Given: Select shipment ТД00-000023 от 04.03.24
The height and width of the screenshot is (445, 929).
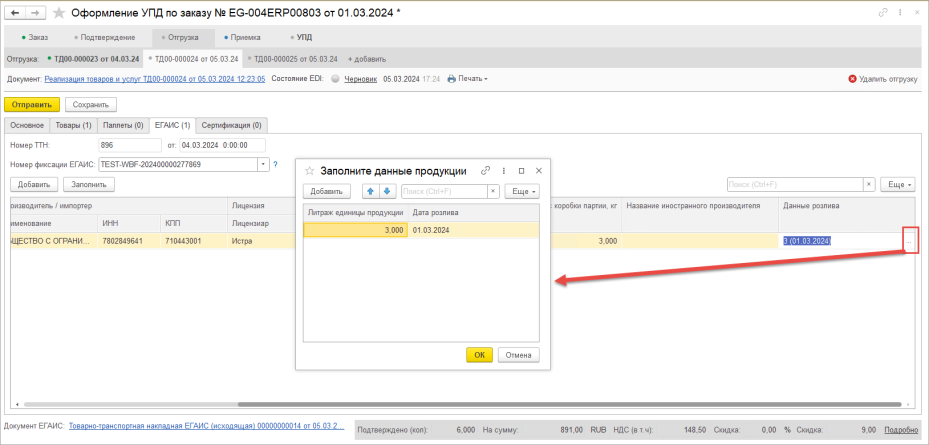Looking at the screenshot, I should click(94, 59).
